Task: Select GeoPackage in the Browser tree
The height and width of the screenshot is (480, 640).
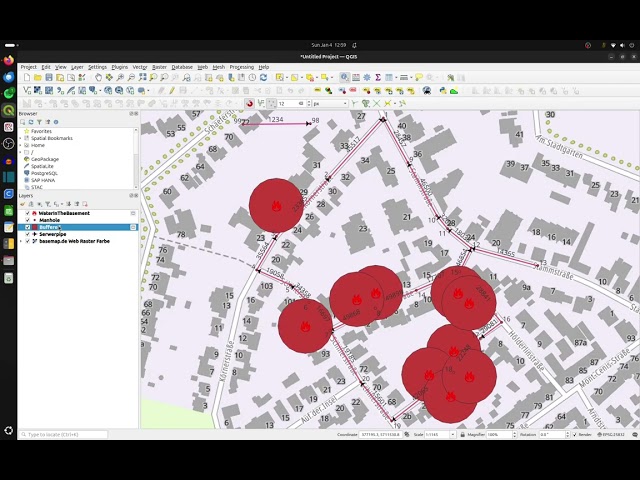Action: point(45,159)
